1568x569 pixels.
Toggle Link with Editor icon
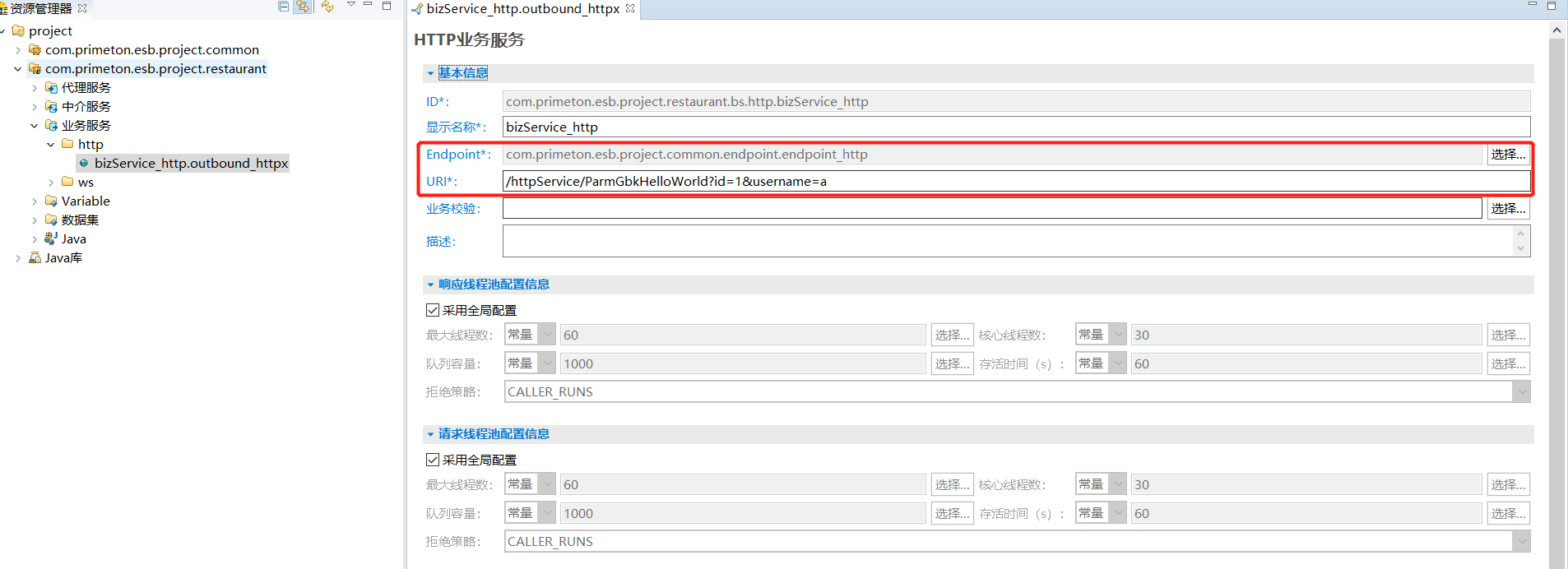[303, 7]
